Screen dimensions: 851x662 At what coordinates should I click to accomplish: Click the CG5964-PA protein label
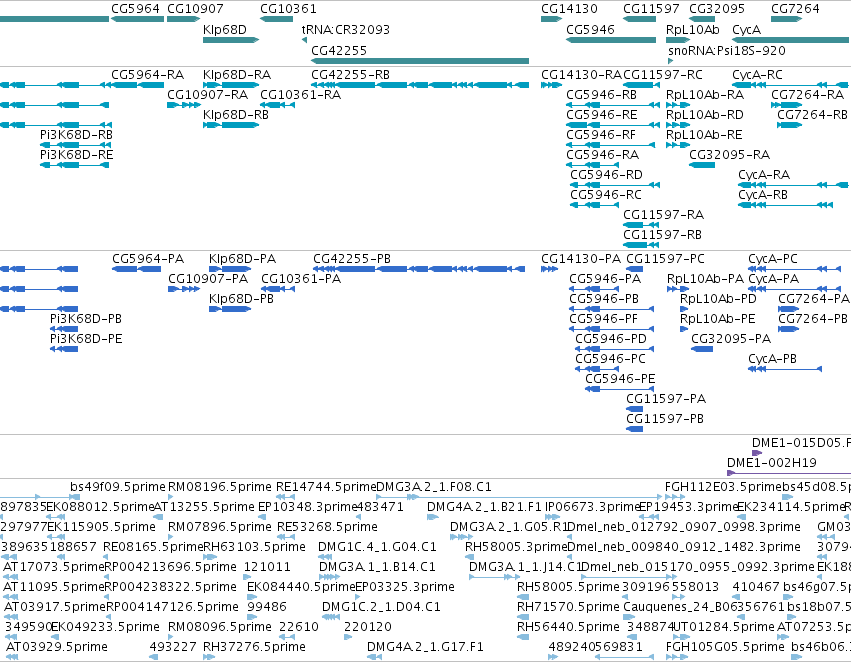click(148, 258)
